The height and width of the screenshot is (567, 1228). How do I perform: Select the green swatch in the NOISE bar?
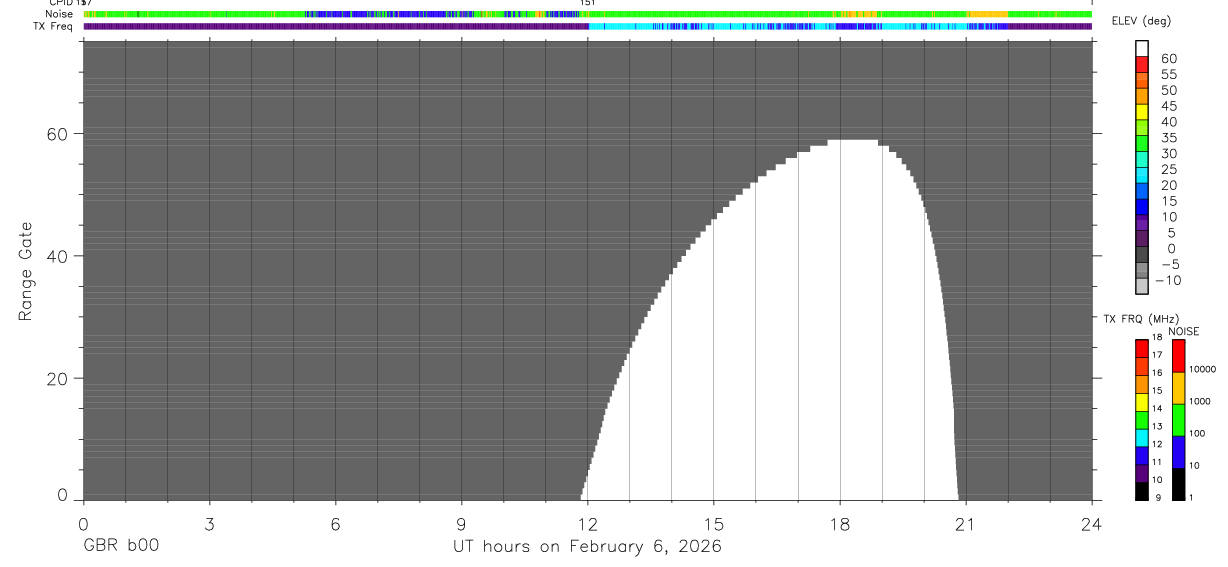click(x=1178, y=420)
